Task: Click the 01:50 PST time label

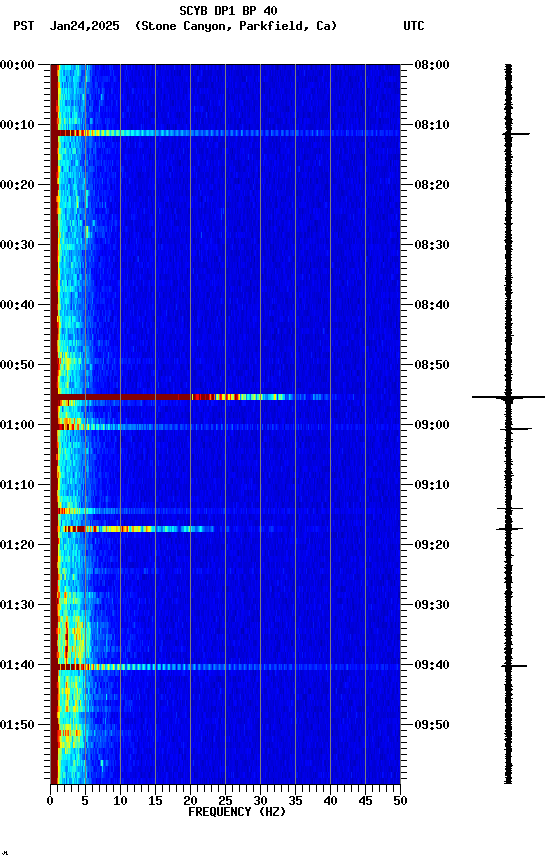Action: tap(17, 725)
